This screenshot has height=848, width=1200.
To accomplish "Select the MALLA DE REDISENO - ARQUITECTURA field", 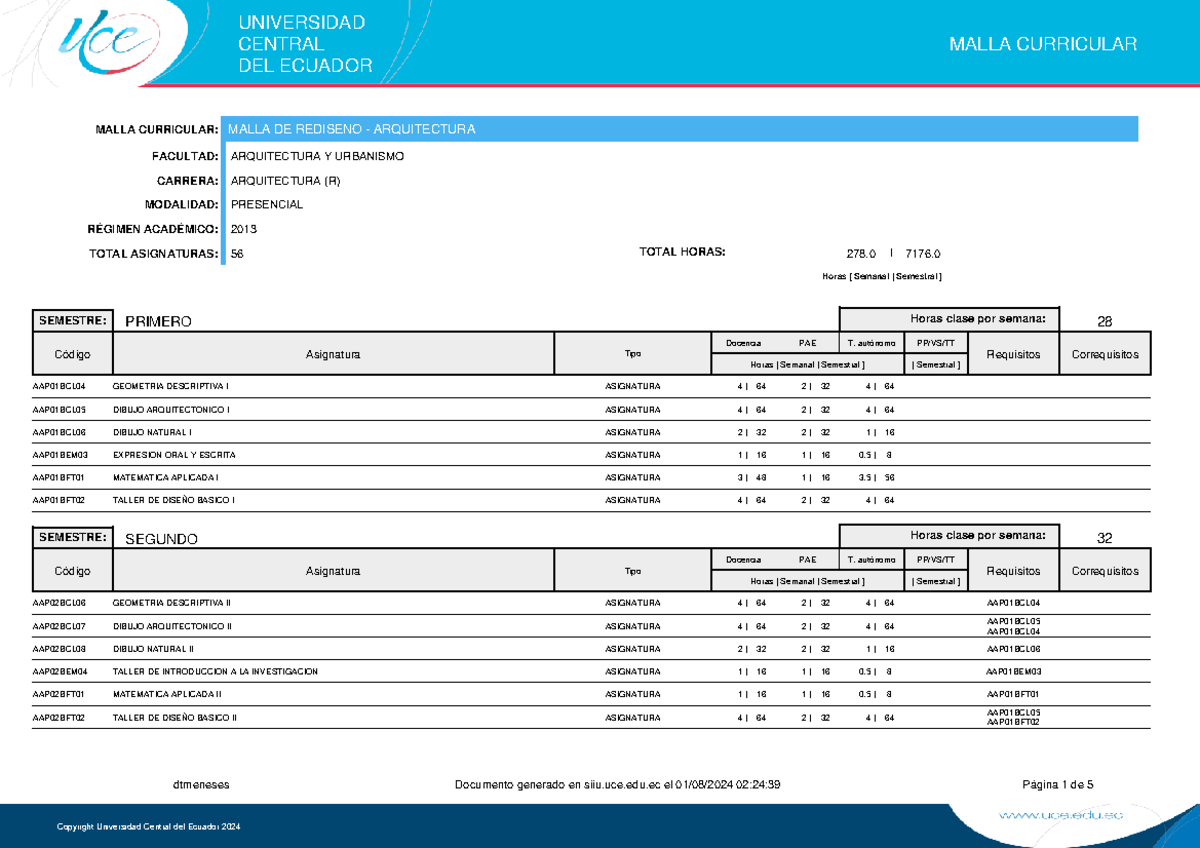I will point(682,129).
